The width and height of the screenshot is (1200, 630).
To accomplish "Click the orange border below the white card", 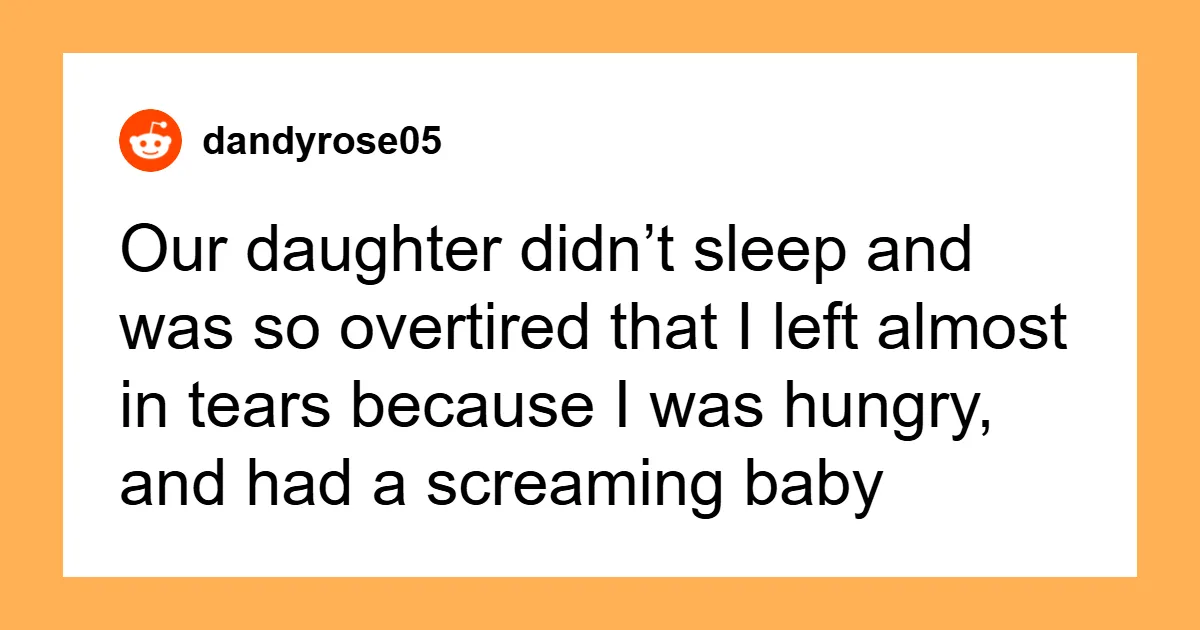I will (600, 604).
